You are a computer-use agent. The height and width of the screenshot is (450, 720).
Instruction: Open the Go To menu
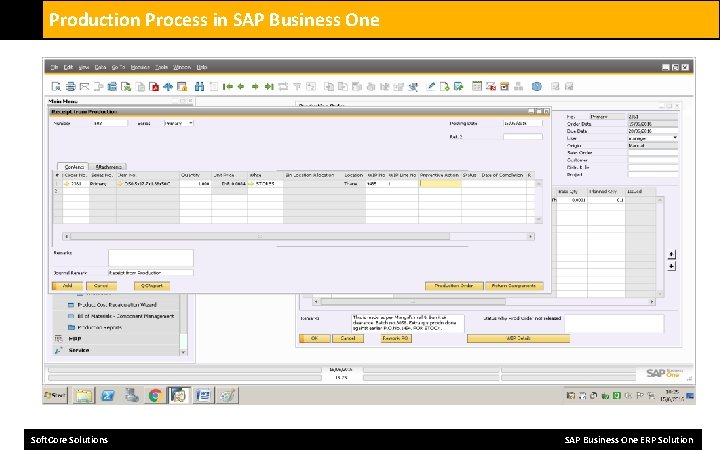point(118,67)
